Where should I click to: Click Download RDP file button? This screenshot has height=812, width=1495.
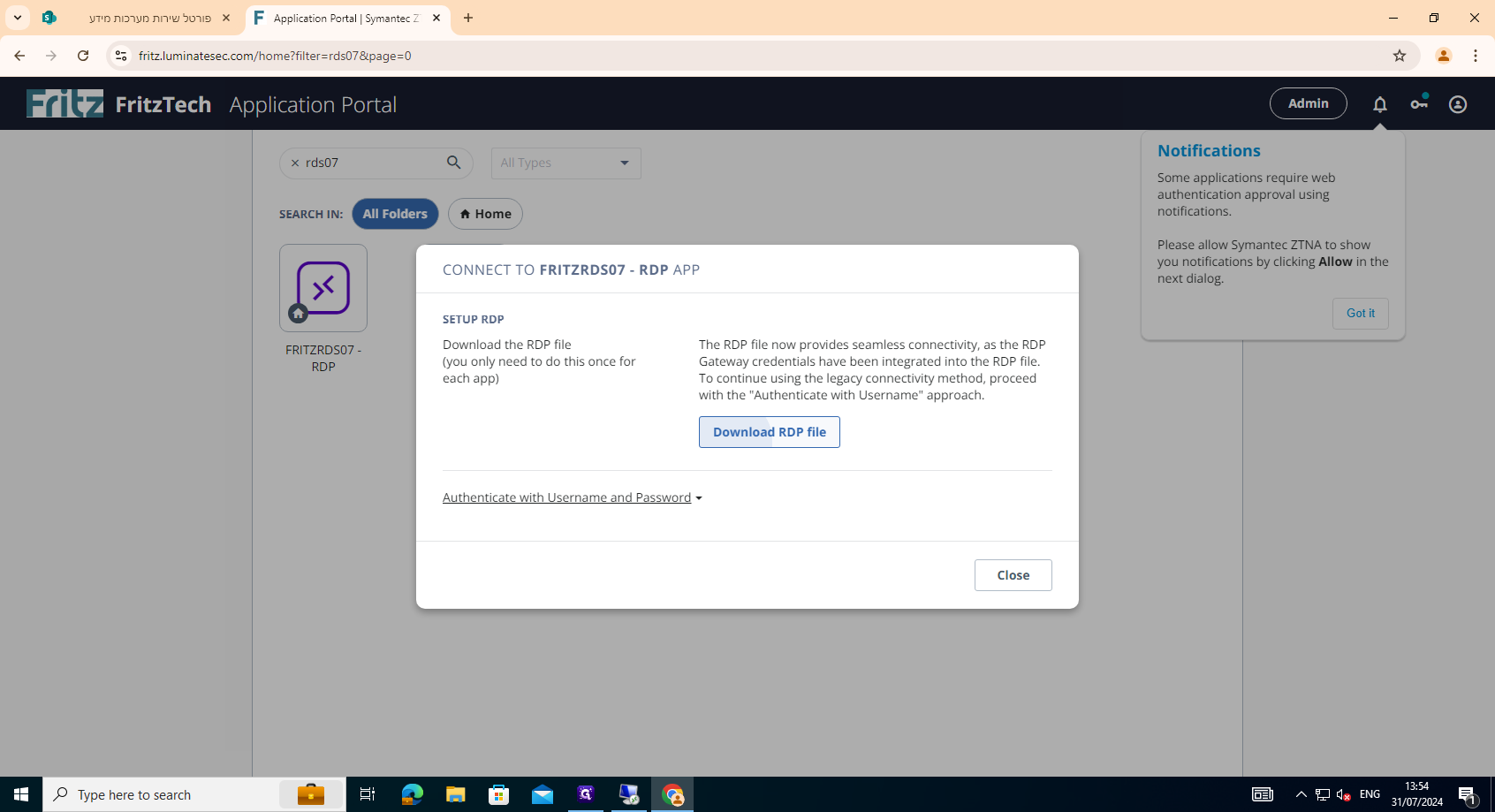click(x=769, y=432)
